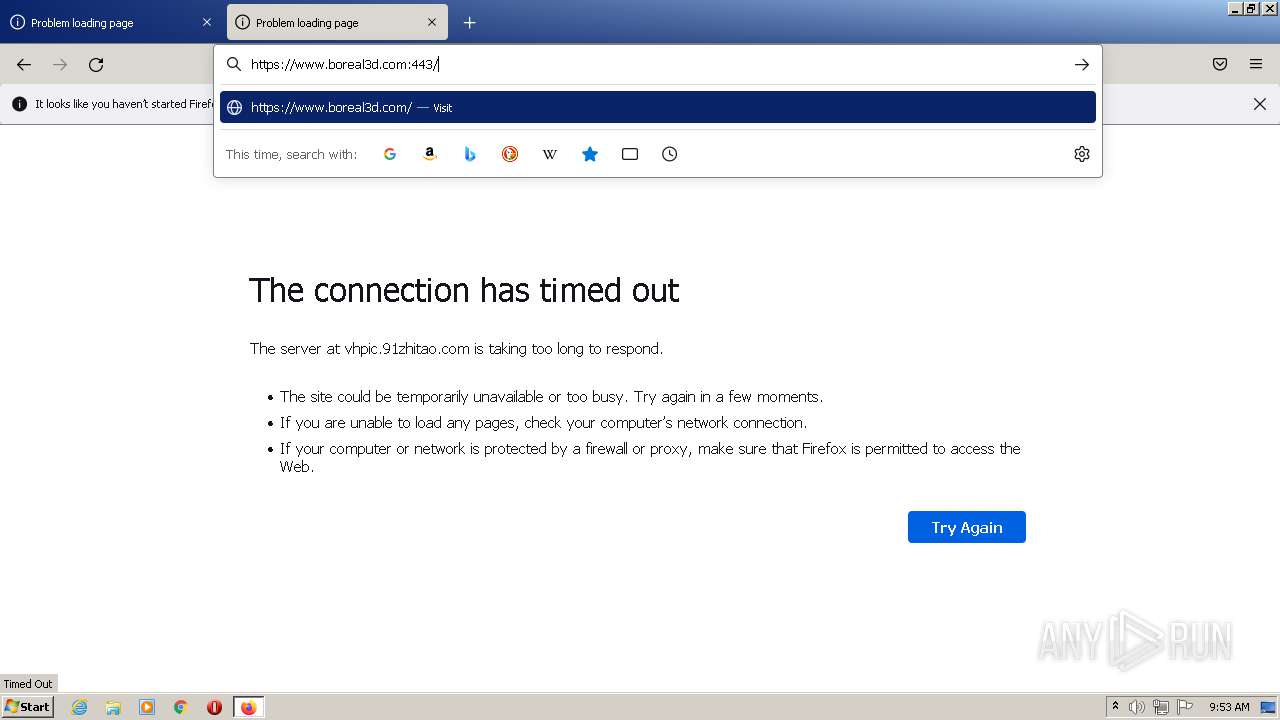The image size is (1280, 720).
Task: Search this time with Wikipedia
Action: click(x=550, y=154)
